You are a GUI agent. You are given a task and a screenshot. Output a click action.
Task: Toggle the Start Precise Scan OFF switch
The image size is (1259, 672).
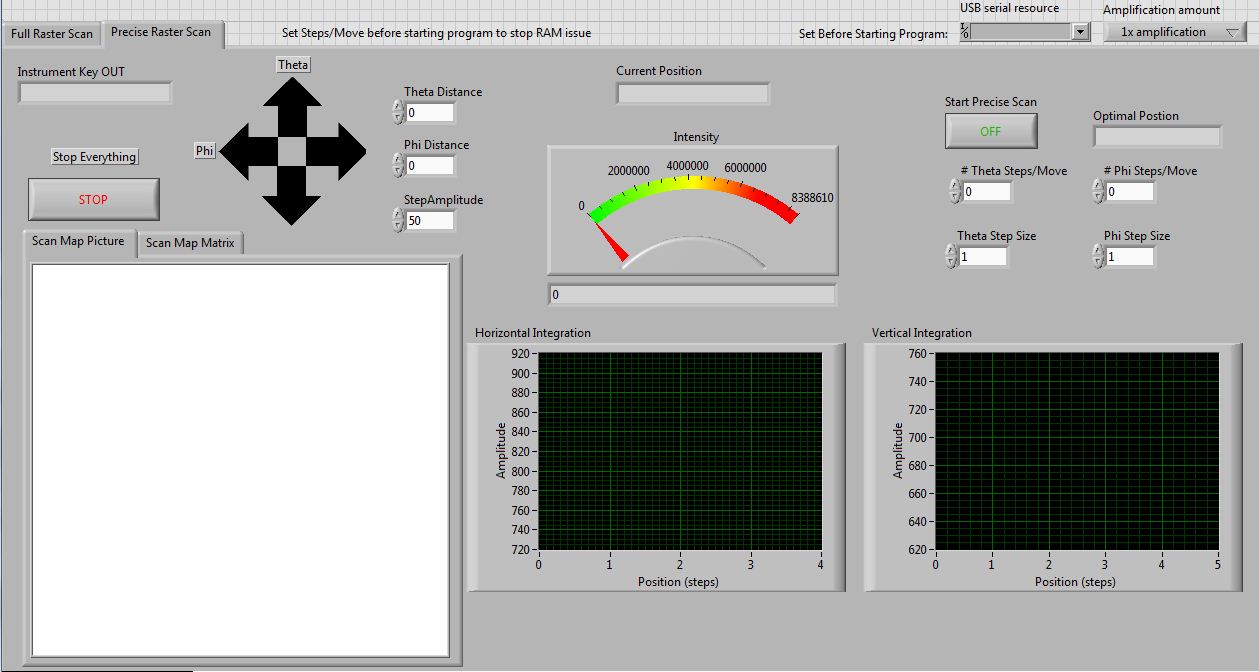990,131
